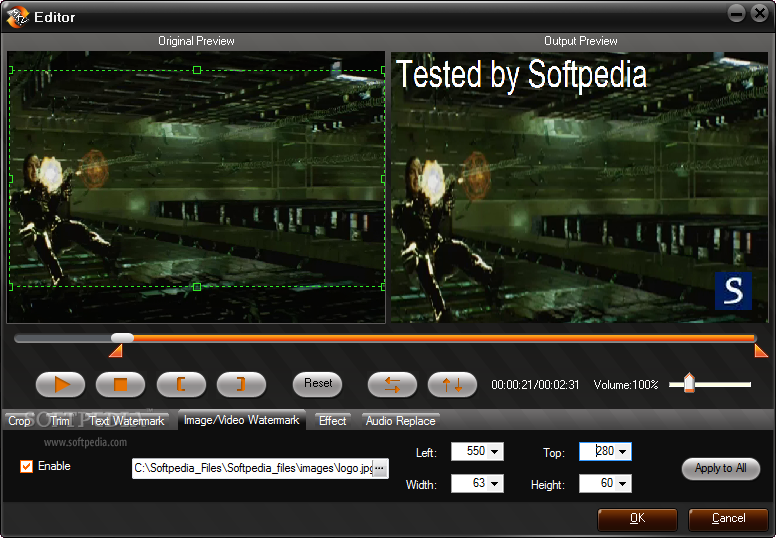Open the Width value dropdown
This screenshot has height=538, width=776.
coord(494,484)
